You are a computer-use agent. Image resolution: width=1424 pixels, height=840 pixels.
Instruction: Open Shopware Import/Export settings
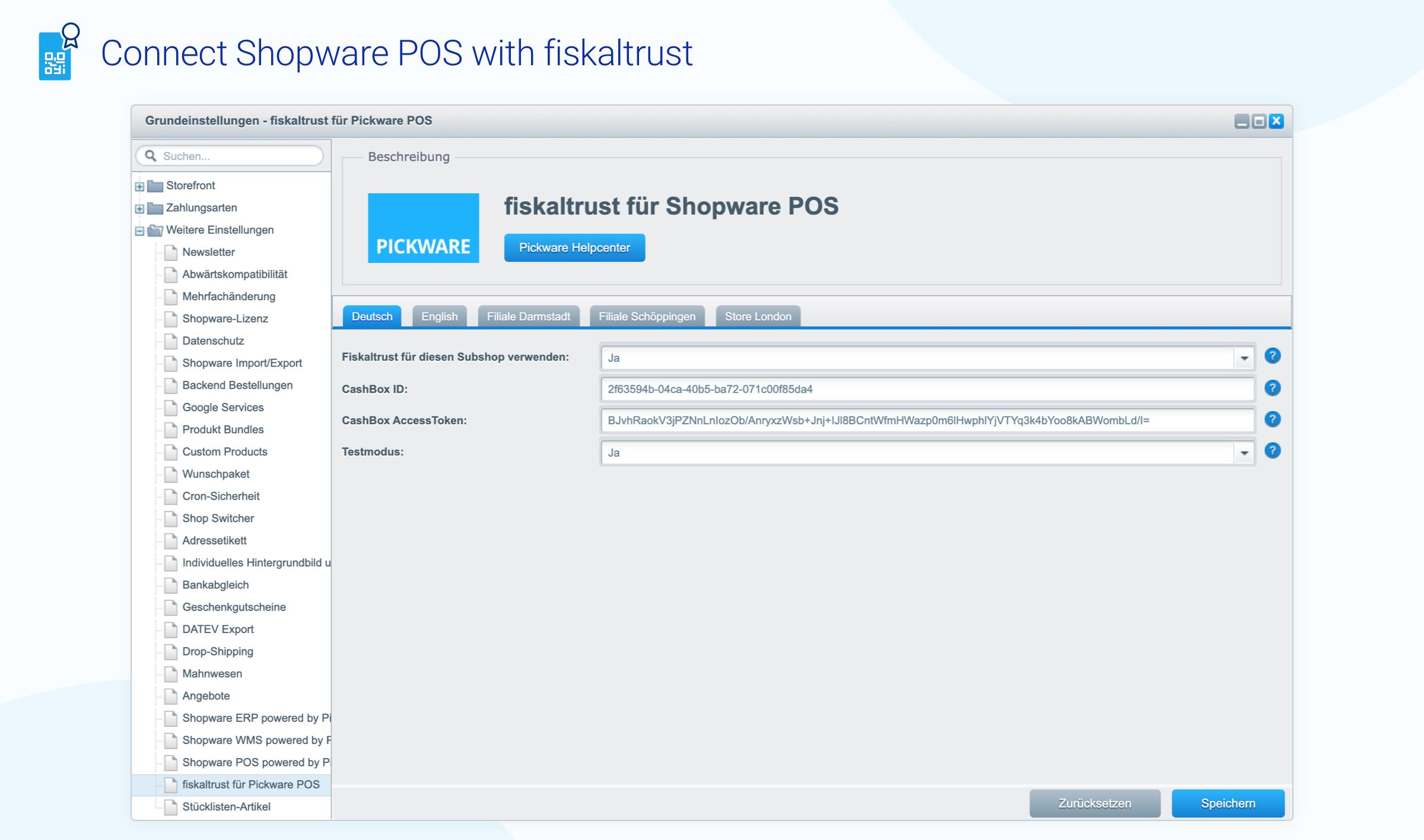[242, 363]
